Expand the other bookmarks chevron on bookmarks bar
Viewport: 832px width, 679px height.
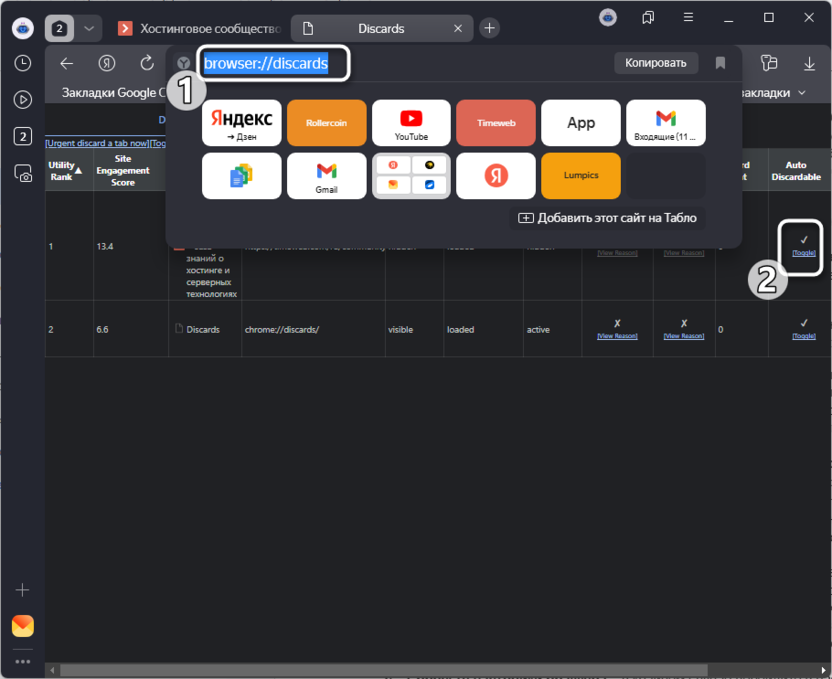(x=802, y=93)
